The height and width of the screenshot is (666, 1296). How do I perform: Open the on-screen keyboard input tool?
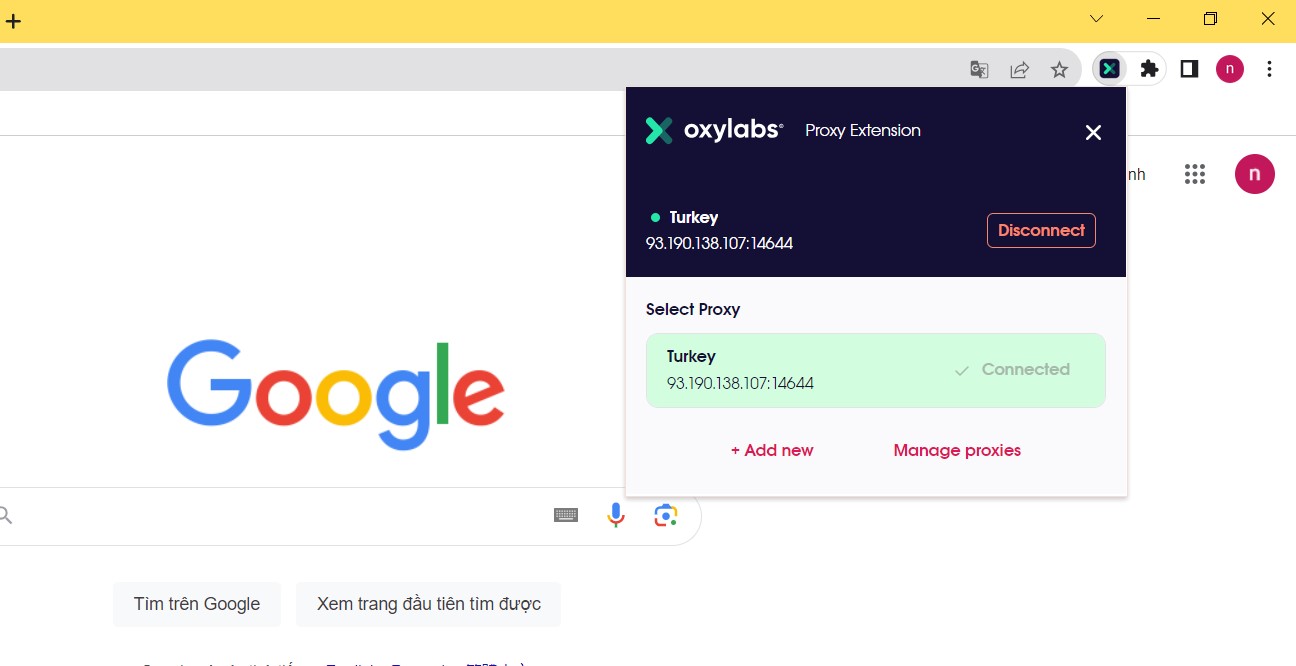566,515
